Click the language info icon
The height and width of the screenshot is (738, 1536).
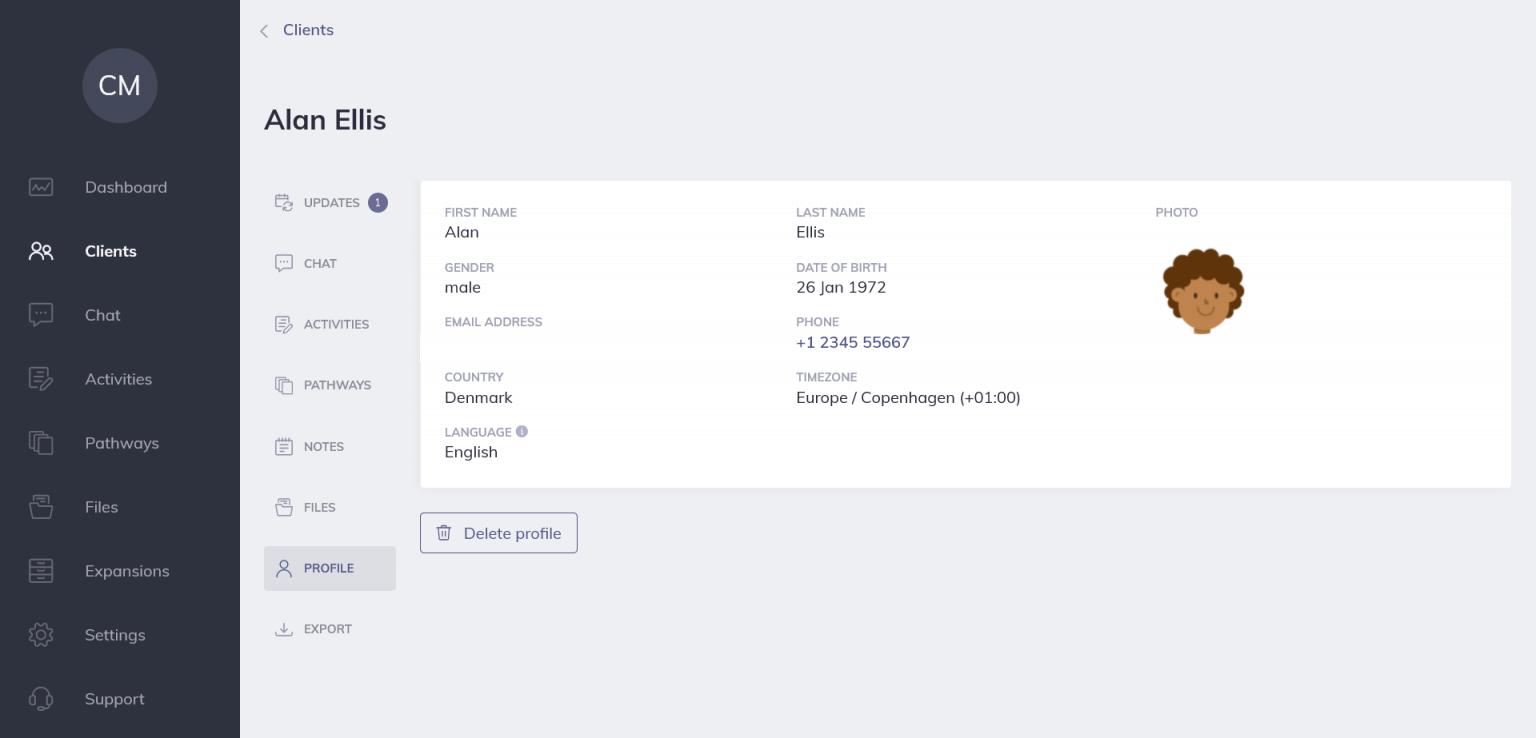522,432
